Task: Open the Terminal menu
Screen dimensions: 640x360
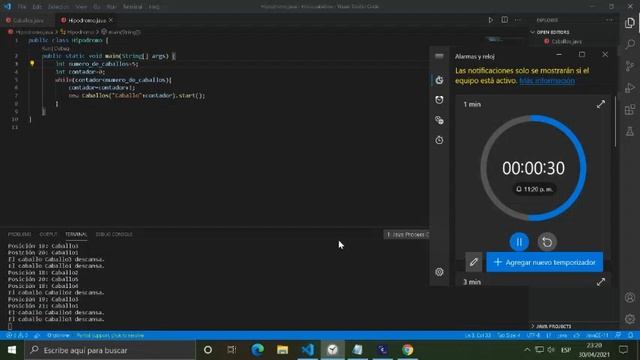Action: coord(133,7)
